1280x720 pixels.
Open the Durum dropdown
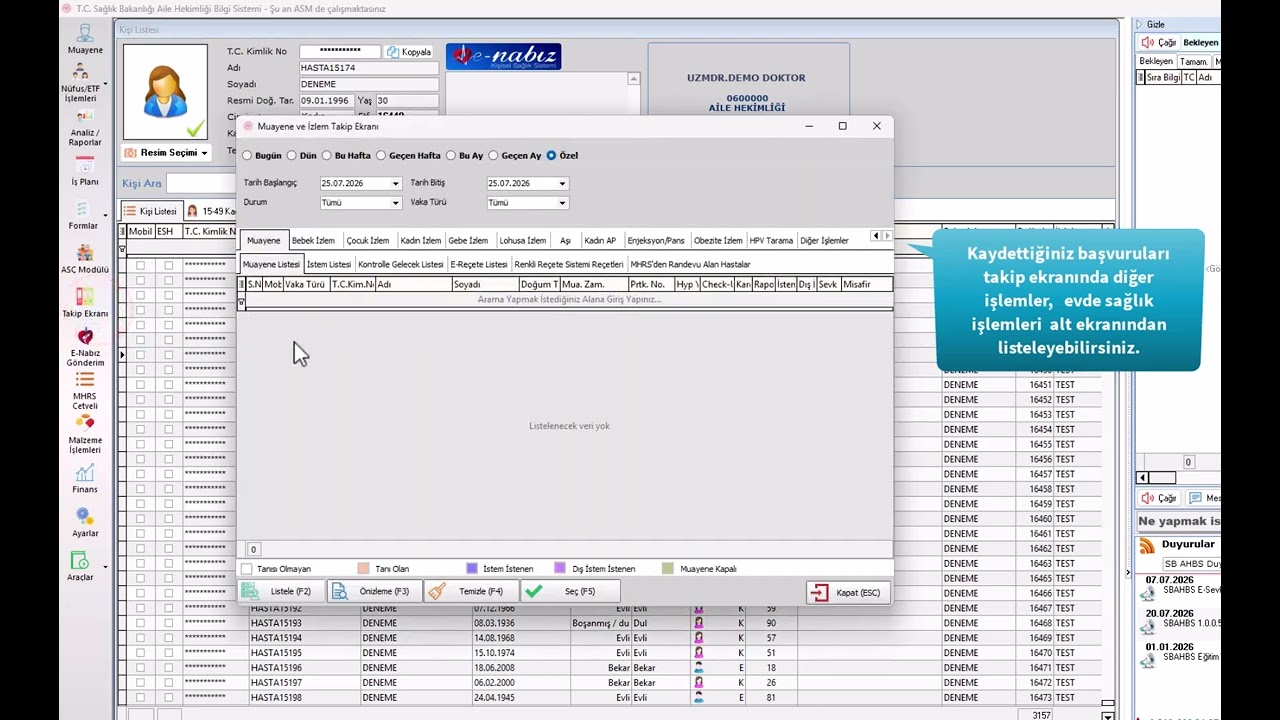click(396, 203)
